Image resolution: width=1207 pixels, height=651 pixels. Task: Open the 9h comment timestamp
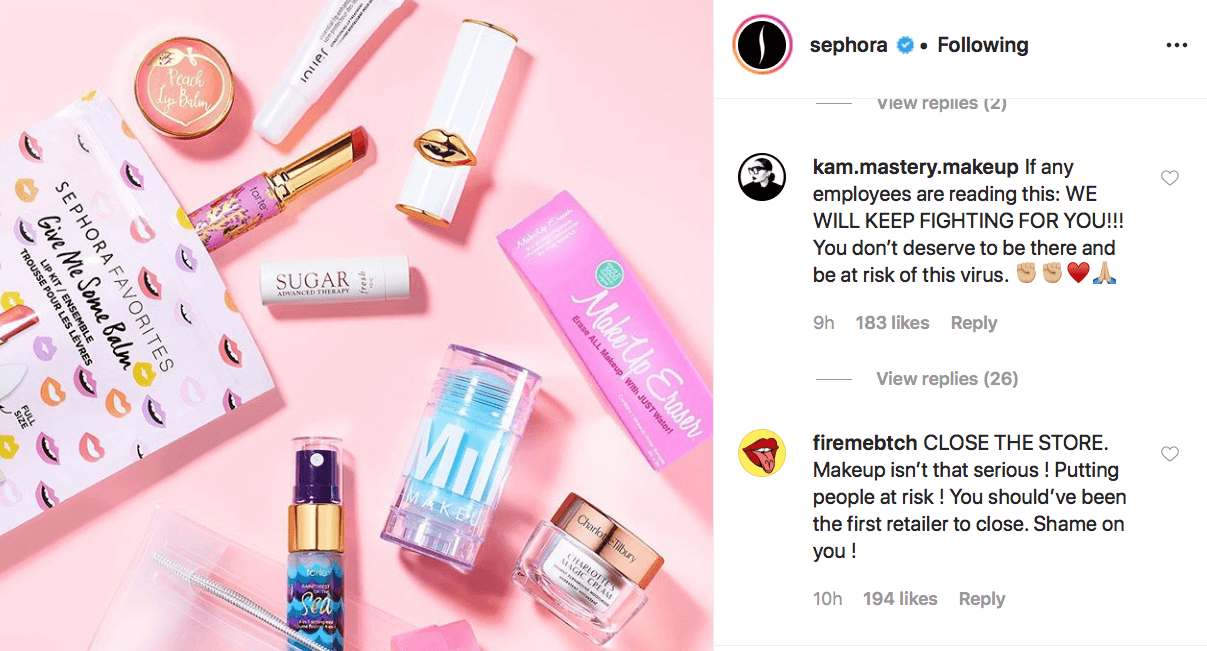pos(824,323)
